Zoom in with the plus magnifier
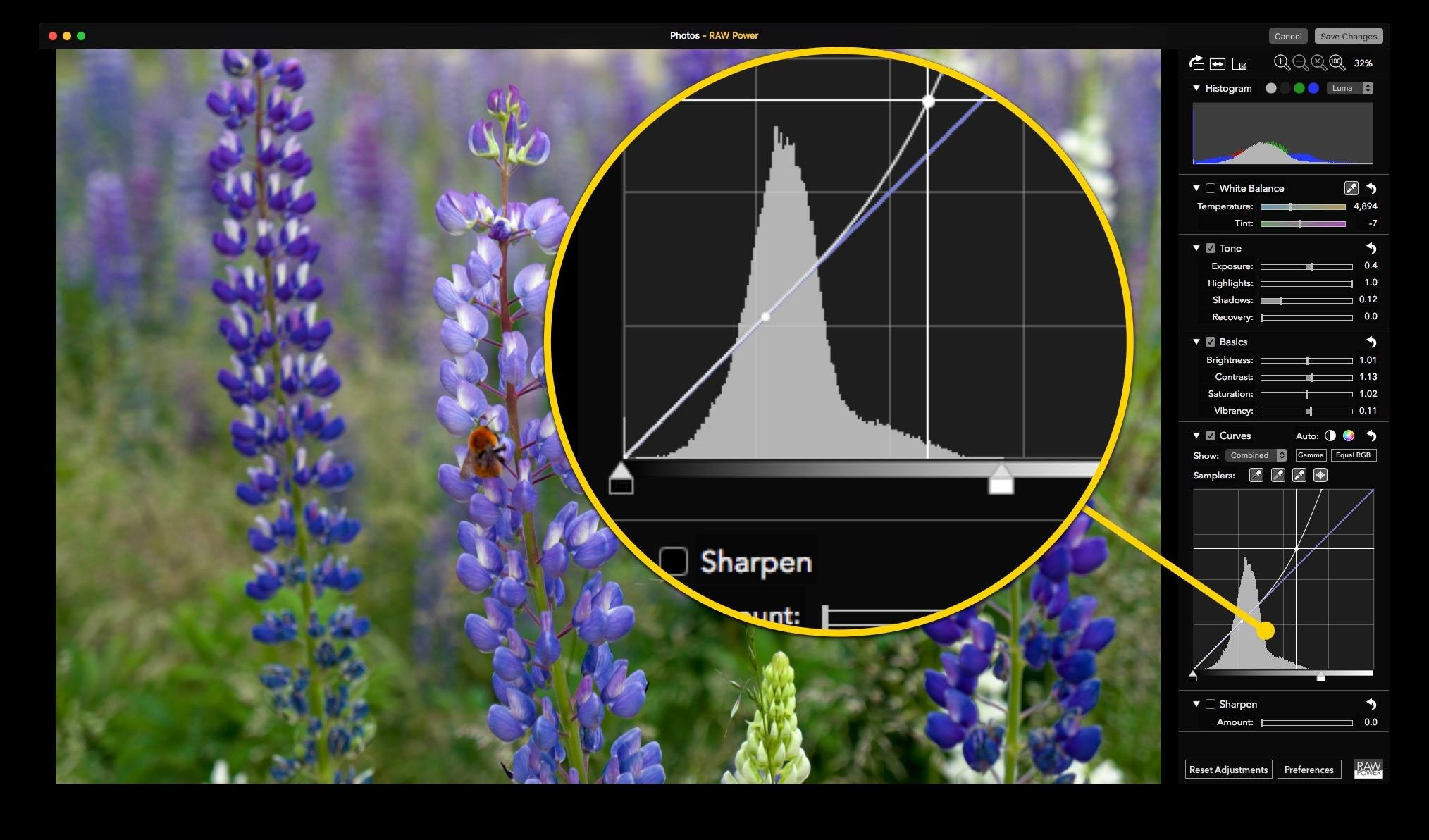Image resolution: width=1429 pixels, height=840 pixels. 1282,63
